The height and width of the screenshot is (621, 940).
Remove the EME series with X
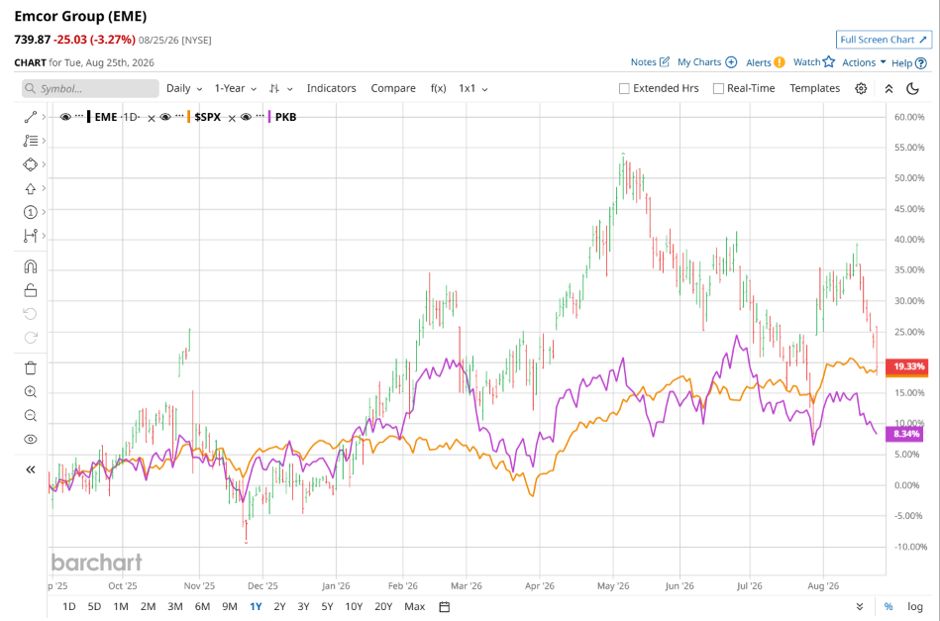(x=151, y=118)
